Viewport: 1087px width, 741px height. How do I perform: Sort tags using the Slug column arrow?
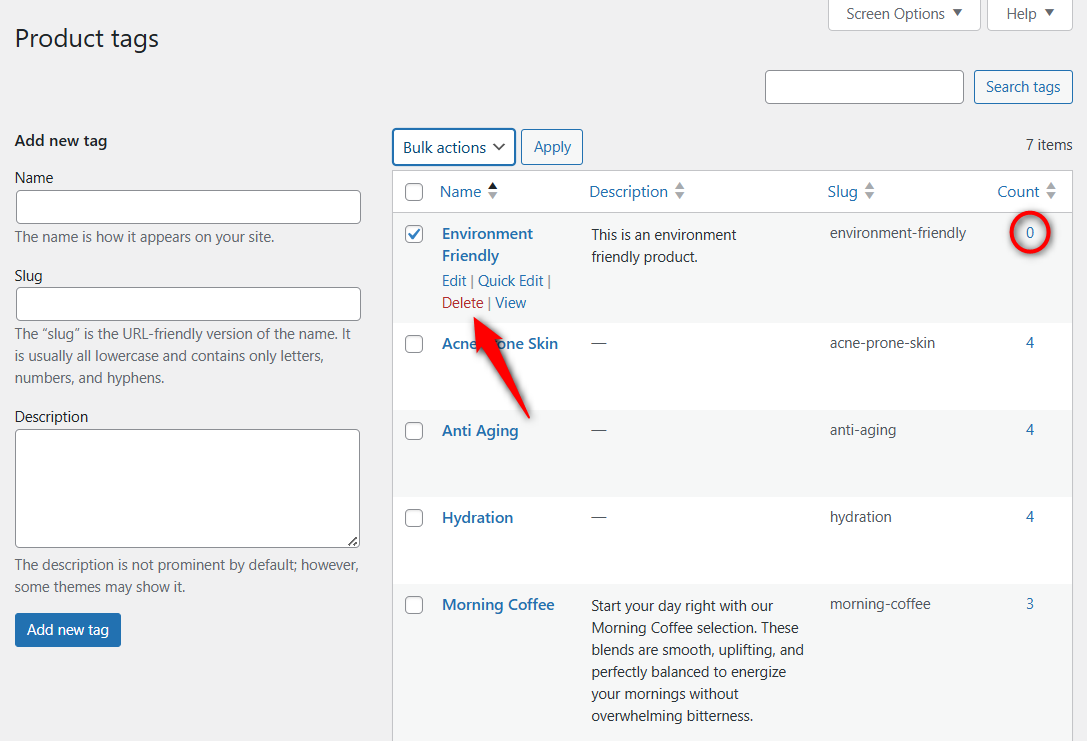click(x=868, y=191)
